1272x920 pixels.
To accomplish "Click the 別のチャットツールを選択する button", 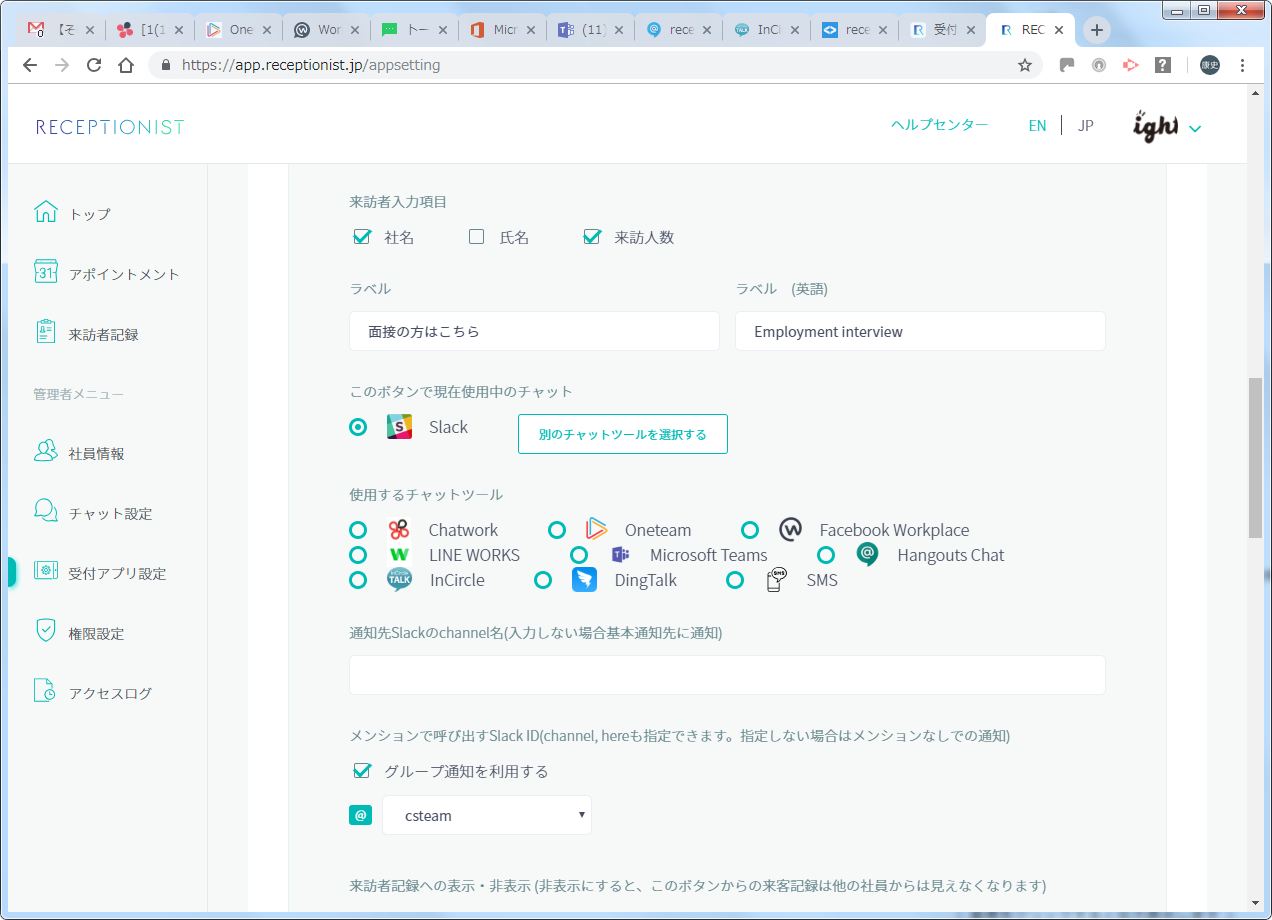I will tap(622, 434).
